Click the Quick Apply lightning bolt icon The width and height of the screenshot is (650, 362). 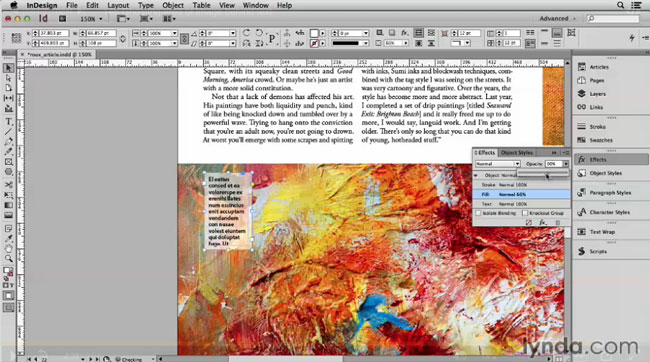[632, 38]
